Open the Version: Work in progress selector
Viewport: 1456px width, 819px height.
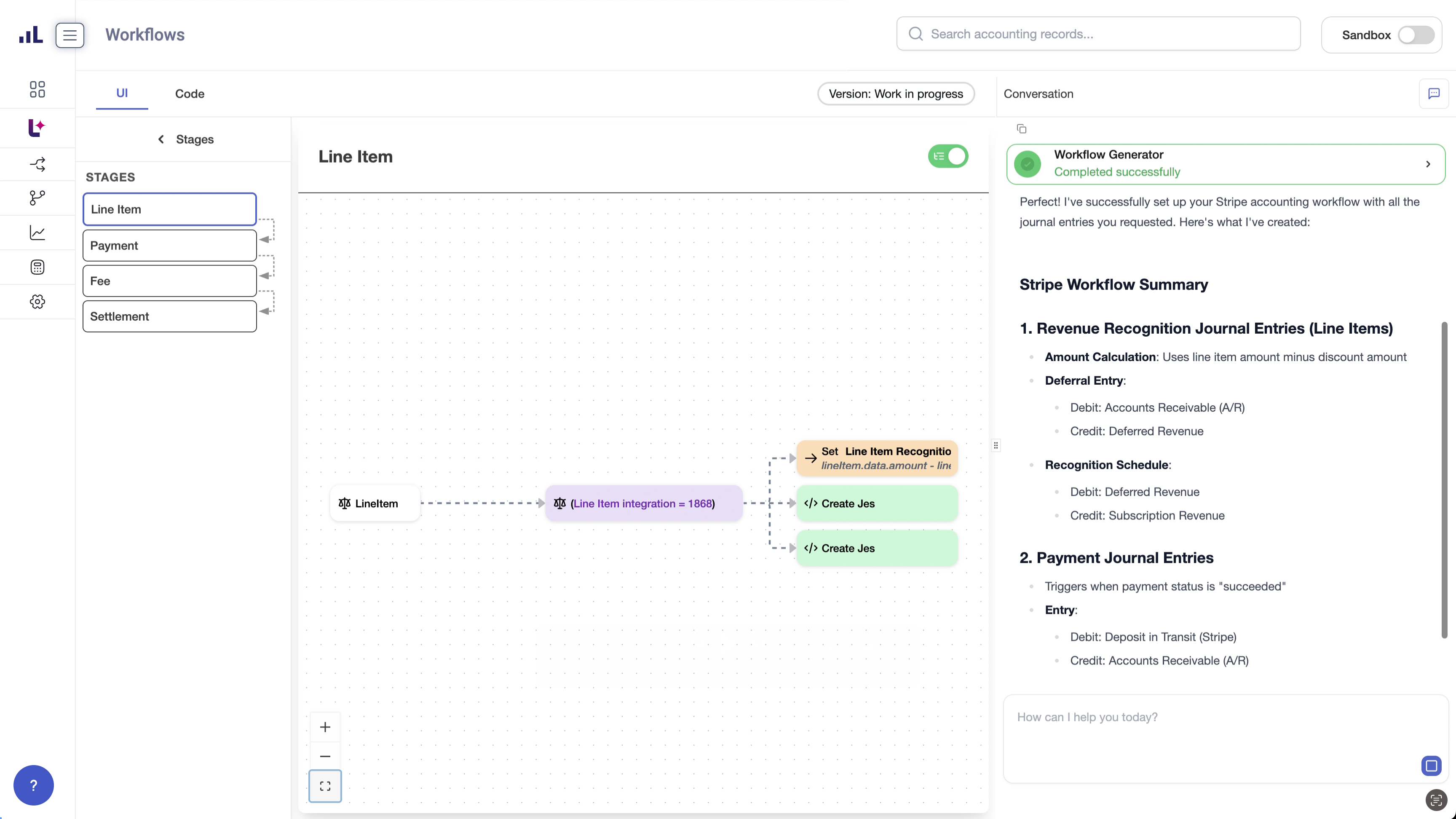(x=895, y=94)
